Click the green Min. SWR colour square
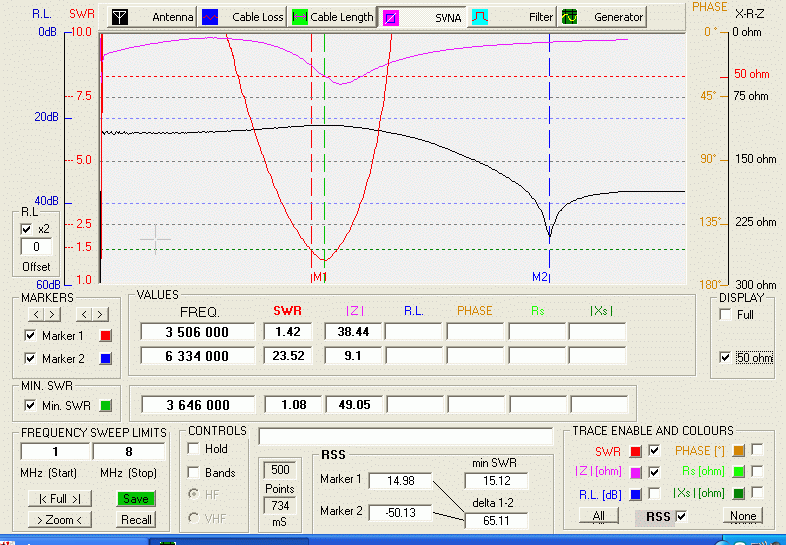Screen dimensions: 786x545 103,405
